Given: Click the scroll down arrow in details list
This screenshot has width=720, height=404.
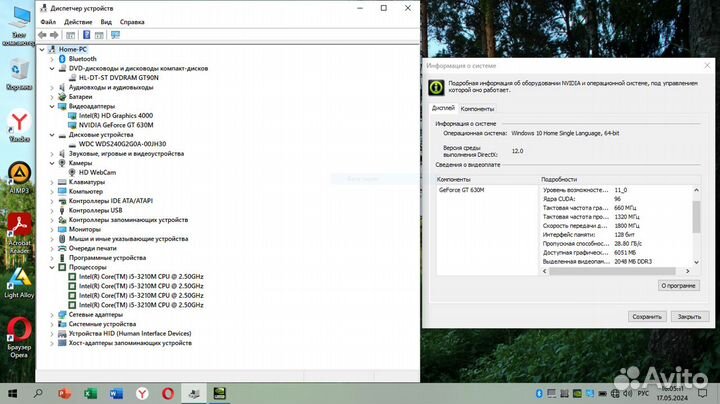Looking at the screenshot, I should [697, 262].
